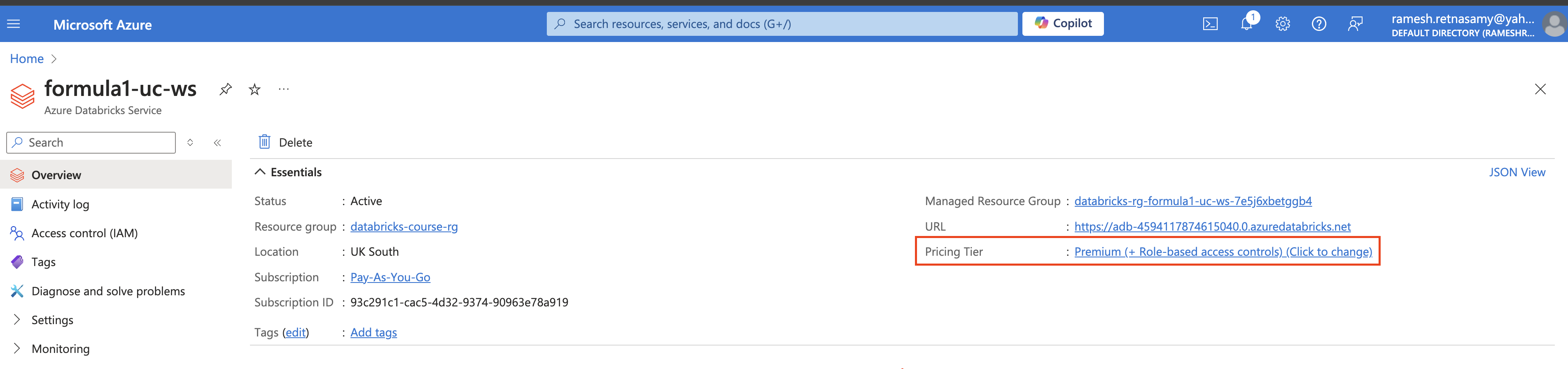Open Access control (IAM) page
This screenshot has height=369, width=1568.
coord(84,233)
